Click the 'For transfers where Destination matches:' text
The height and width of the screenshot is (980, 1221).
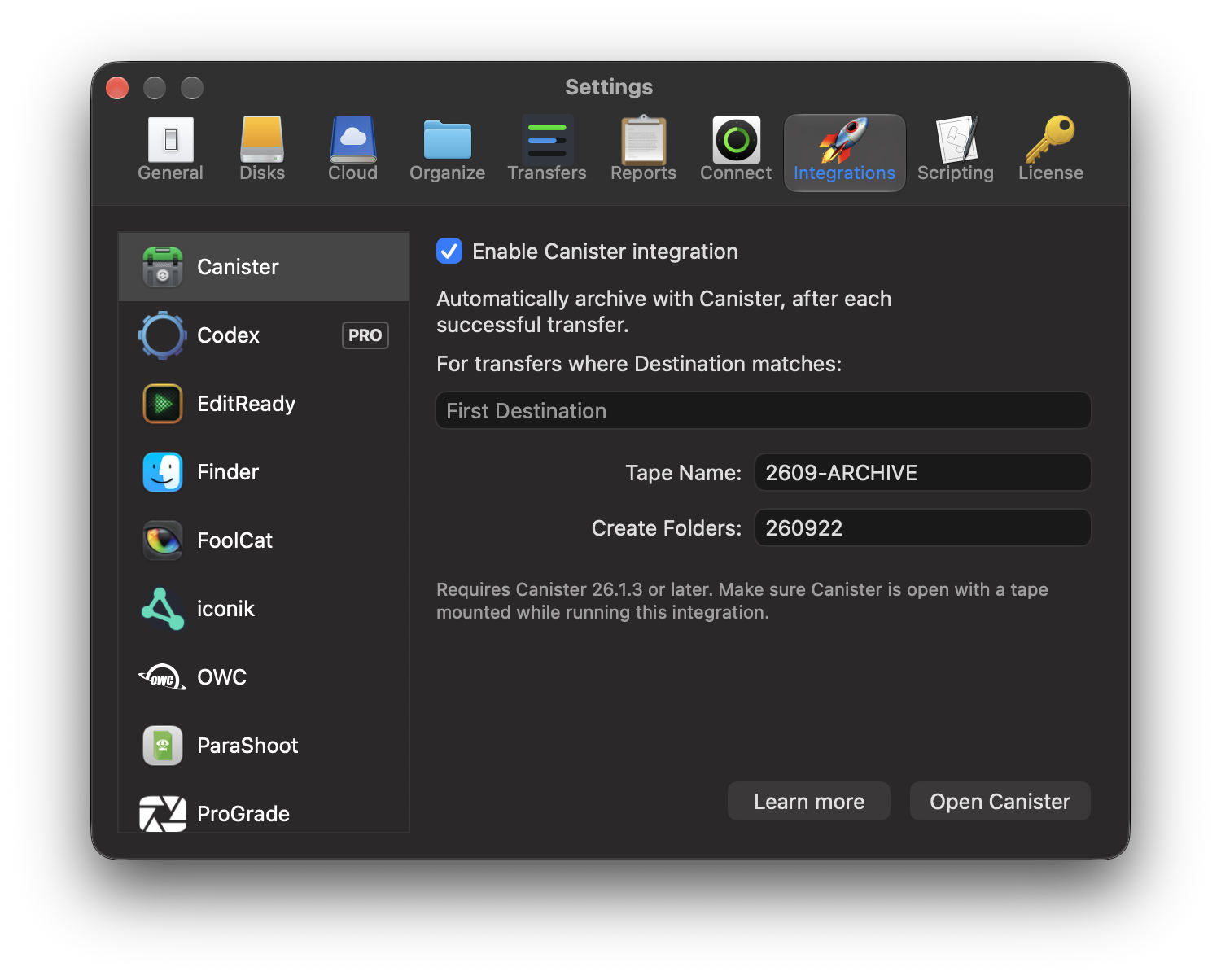point(639,364)
